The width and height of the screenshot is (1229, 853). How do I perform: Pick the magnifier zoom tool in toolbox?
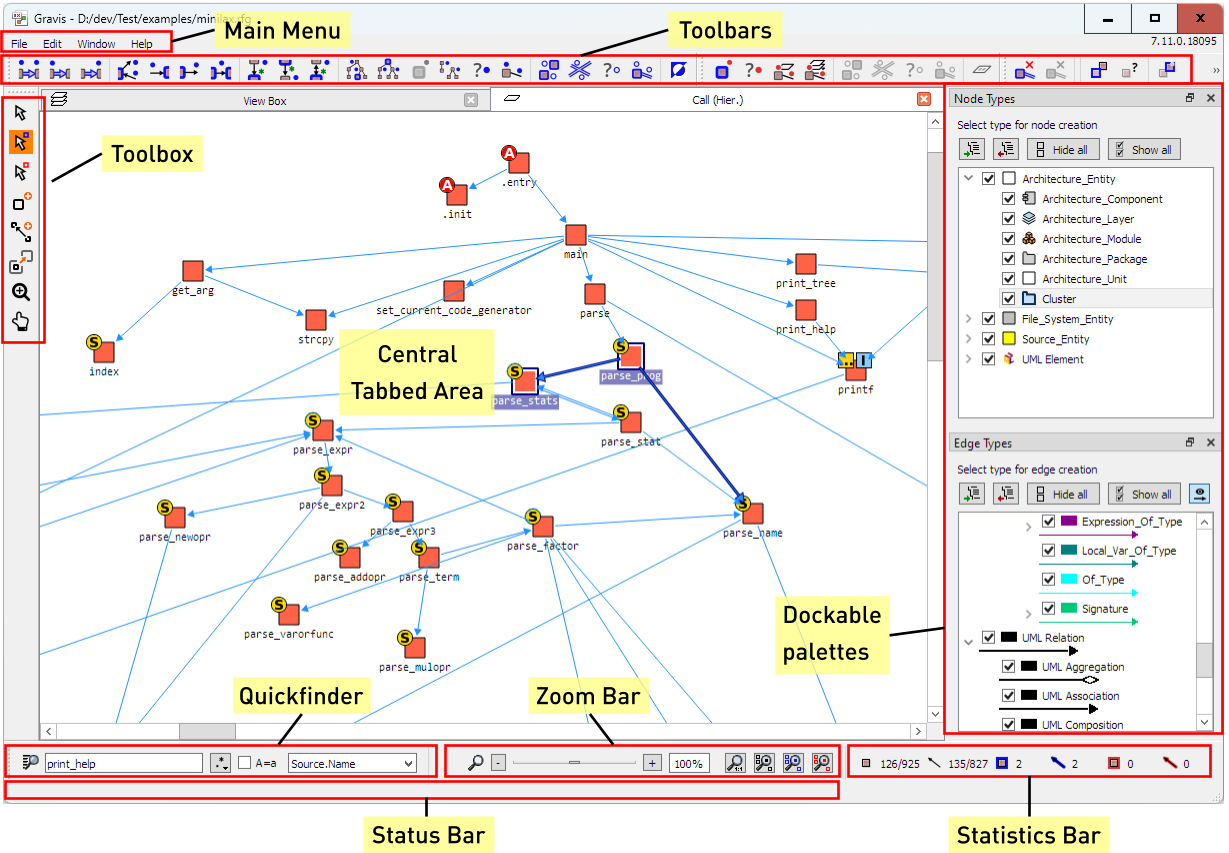click(x=21, y=292)
